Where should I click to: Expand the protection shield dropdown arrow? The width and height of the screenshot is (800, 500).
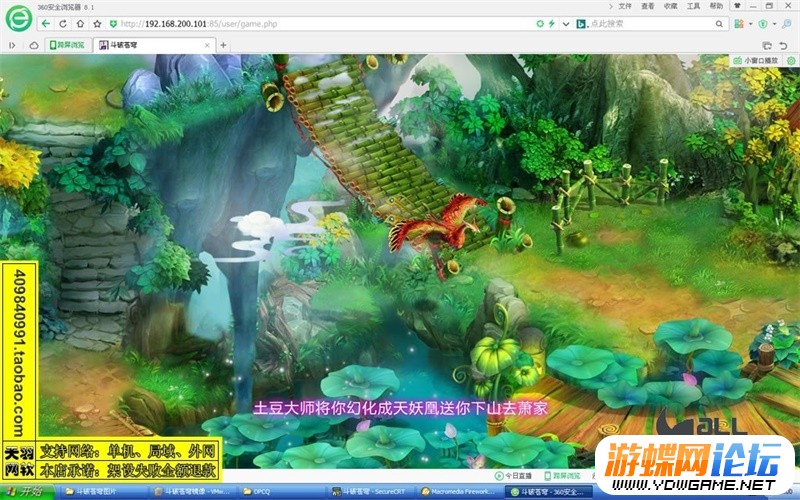click(x=774, y=24)
